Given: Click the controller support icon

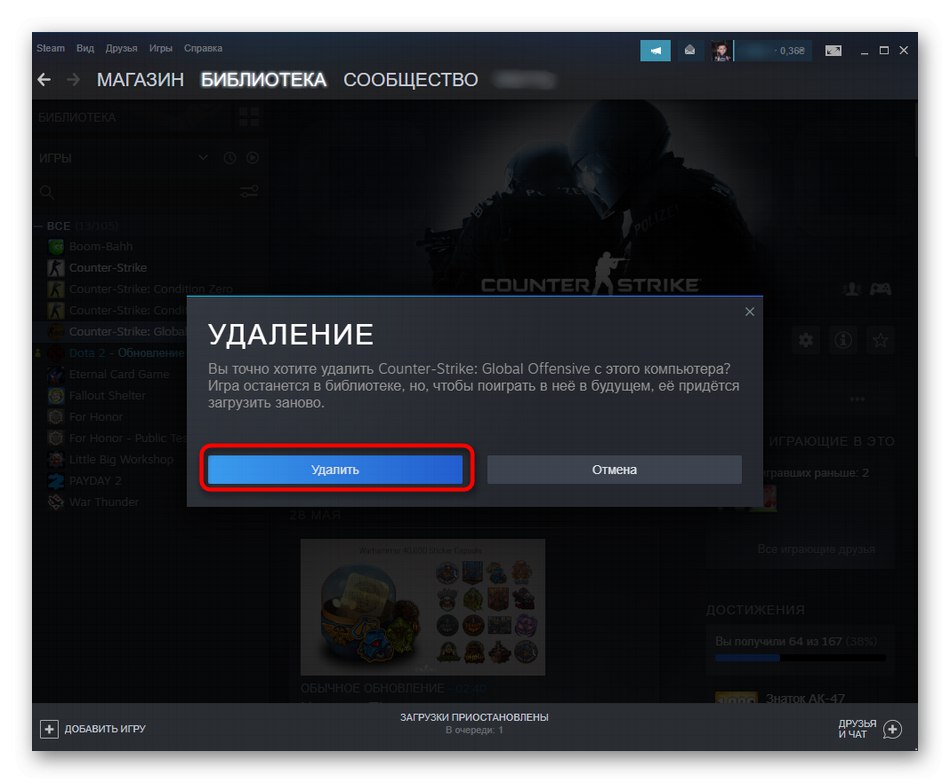Looking at the screenshot, I should [x=880, y=289].
